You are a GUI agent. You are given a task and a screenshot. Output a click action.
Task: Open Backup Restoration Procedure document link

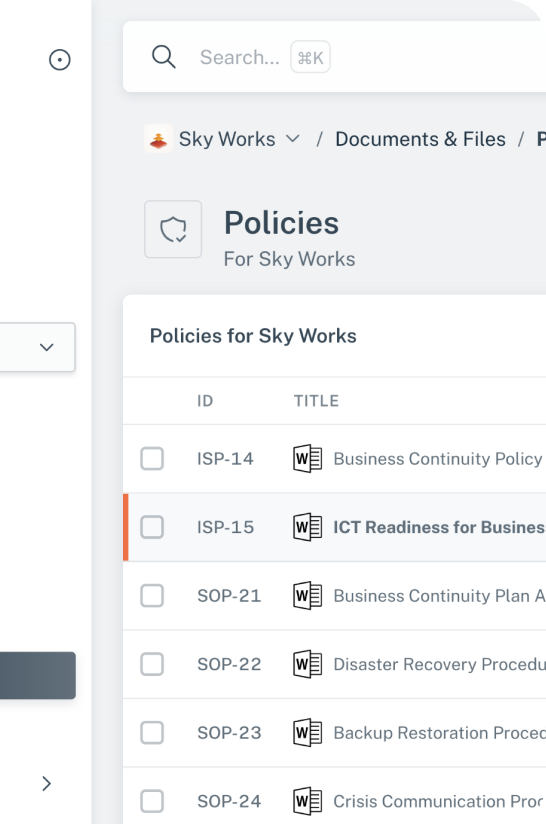(439, 733)
